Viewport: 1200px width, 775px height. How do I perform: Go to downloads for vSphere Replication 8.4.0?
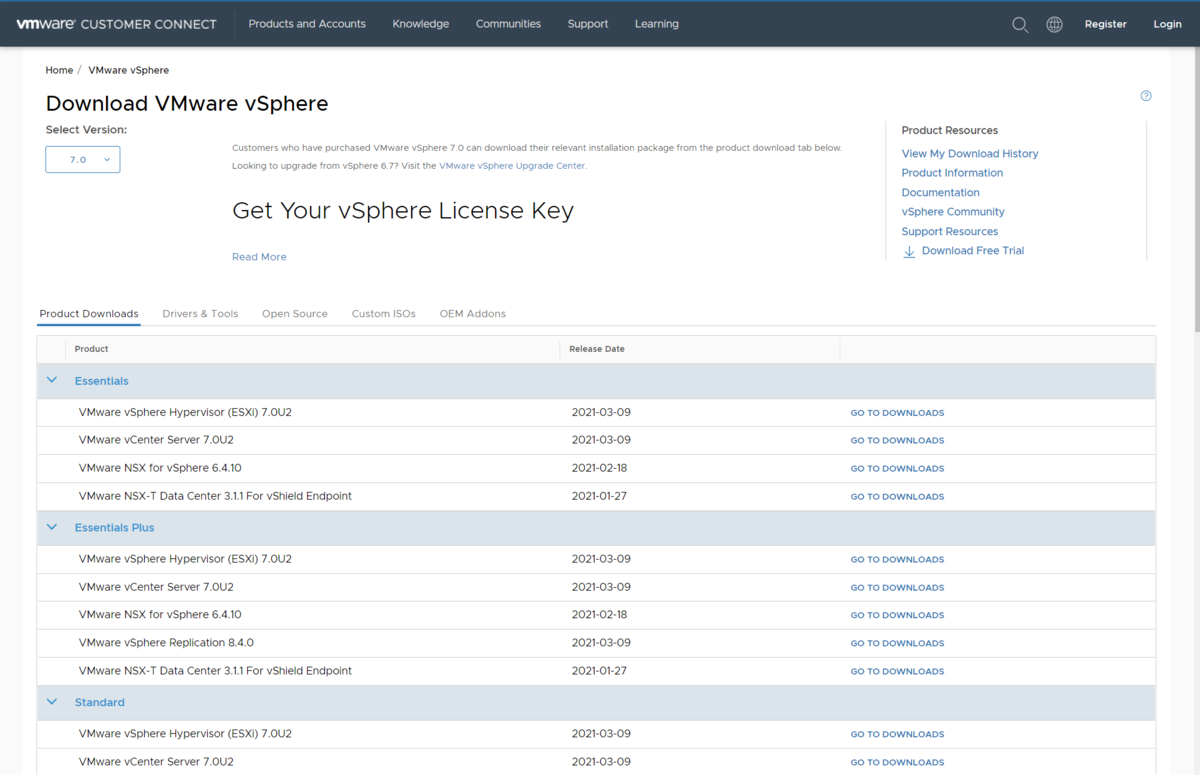(897, 643)
